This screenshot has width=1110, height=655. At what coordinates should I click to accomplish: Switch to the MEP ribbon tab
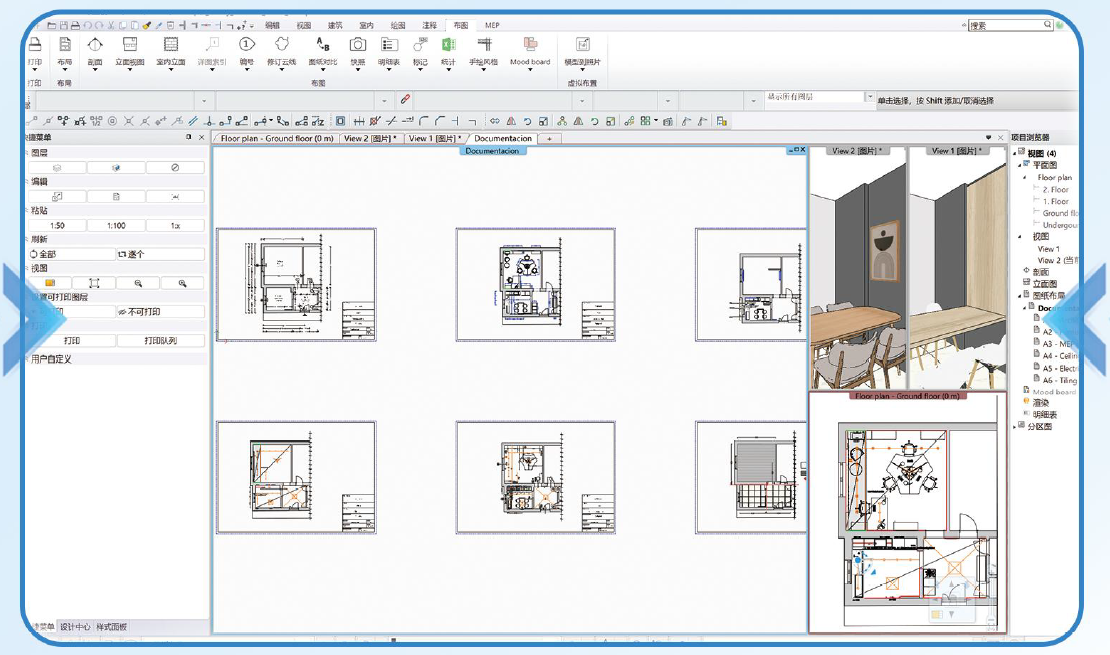490,25
